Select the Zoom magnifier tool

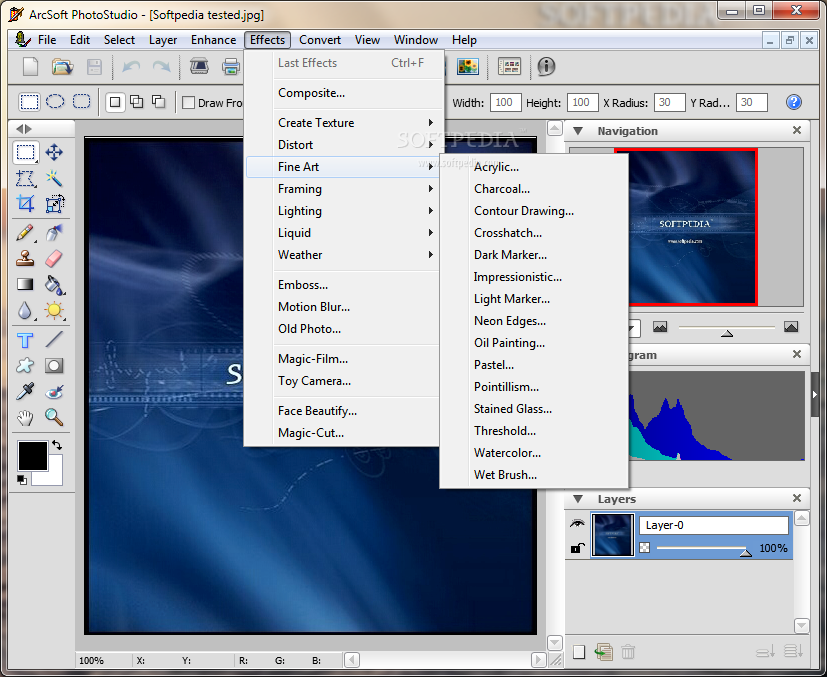54,418
